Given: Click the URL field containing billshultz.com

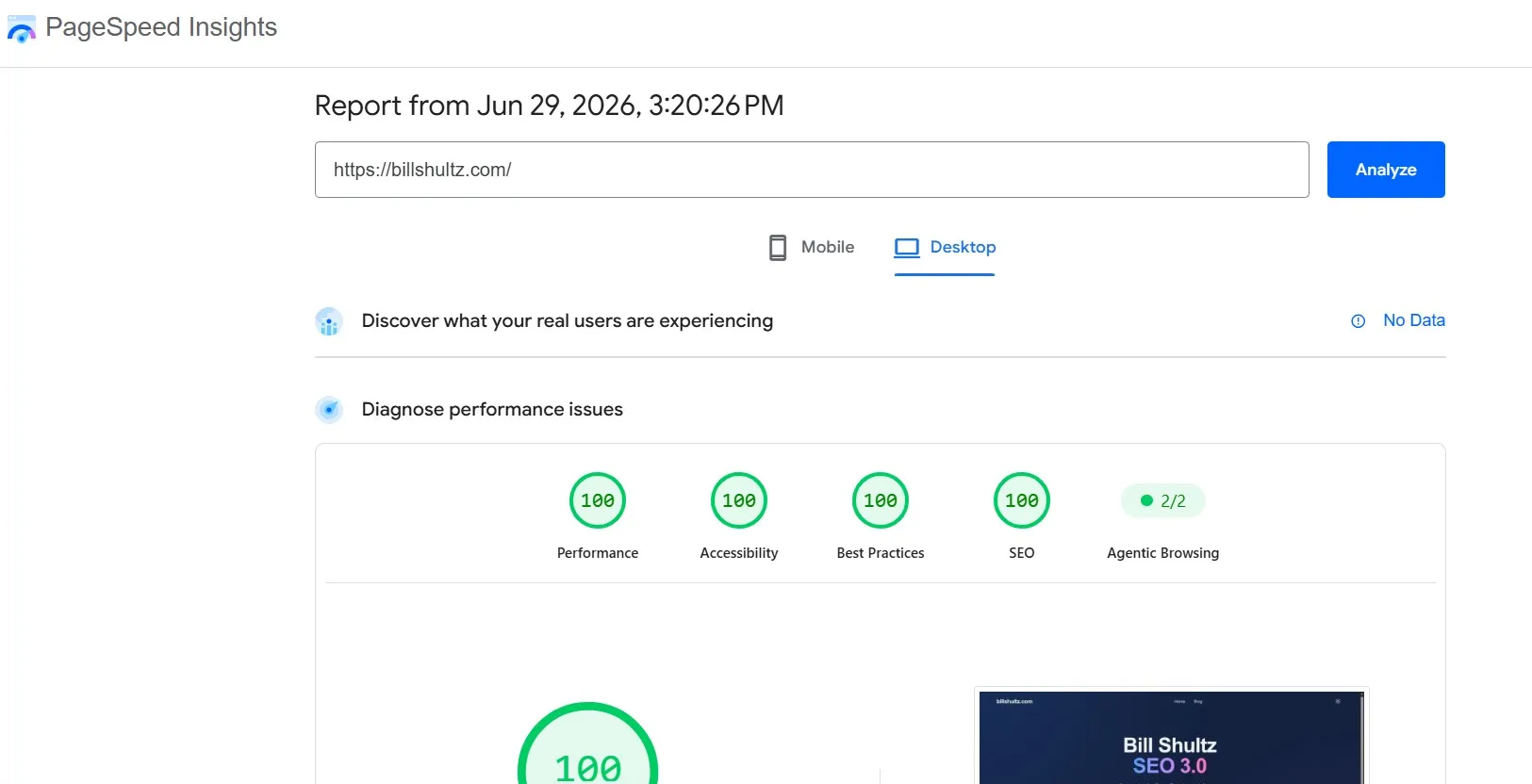Looking at the screenshot, I should (x=812, y=170).
